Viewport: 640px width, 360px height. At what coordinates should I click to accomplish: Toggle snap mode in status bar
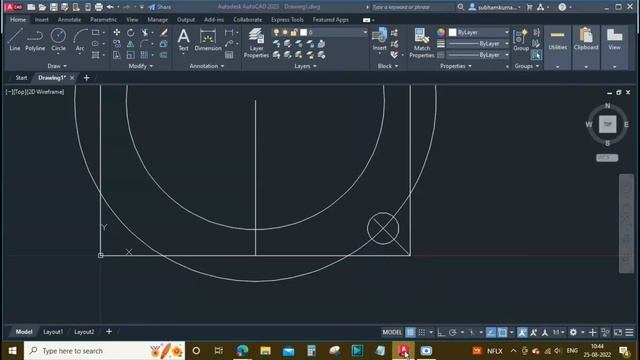point(422,332)
